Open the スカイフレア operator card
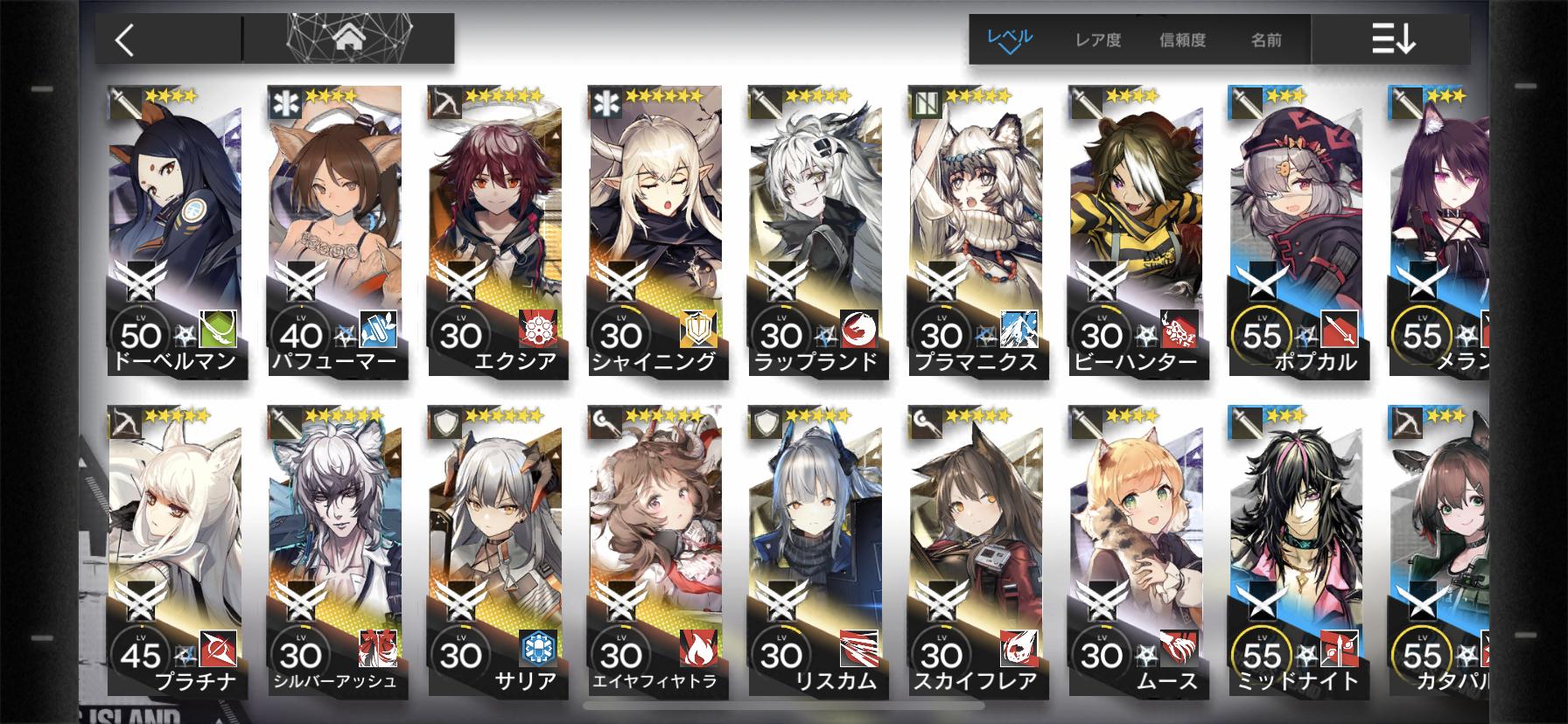 976,551
